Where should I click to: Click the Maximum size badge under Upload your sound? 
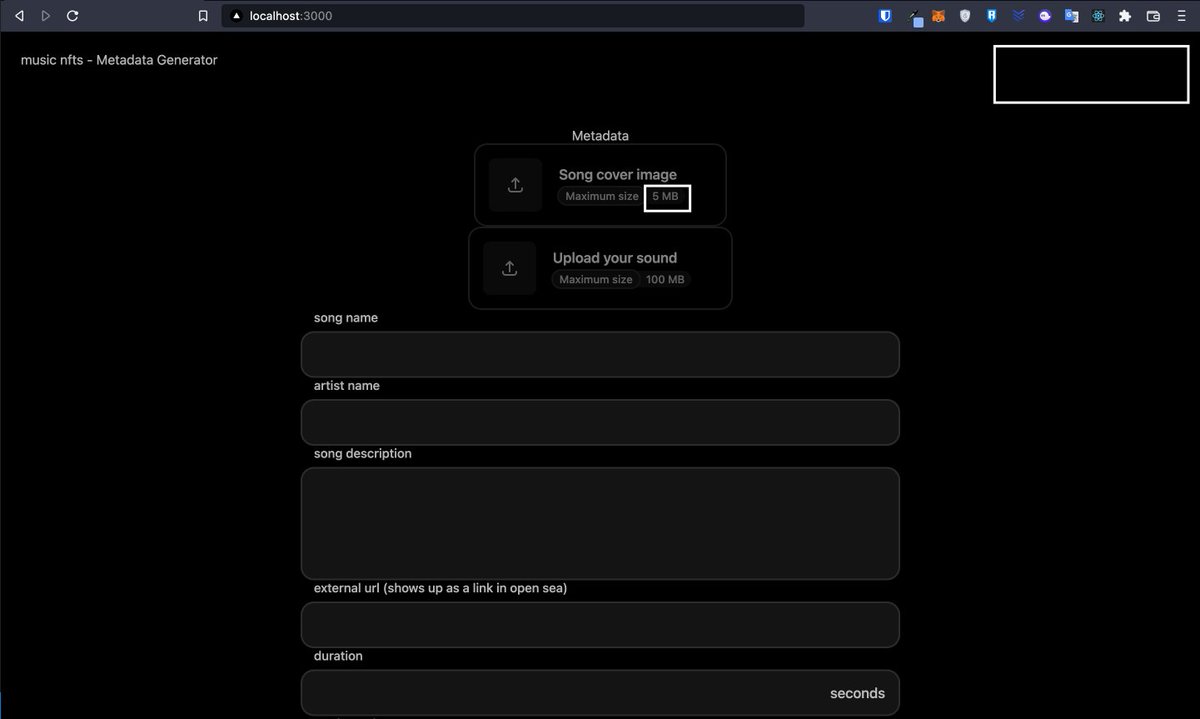(595, 280)
